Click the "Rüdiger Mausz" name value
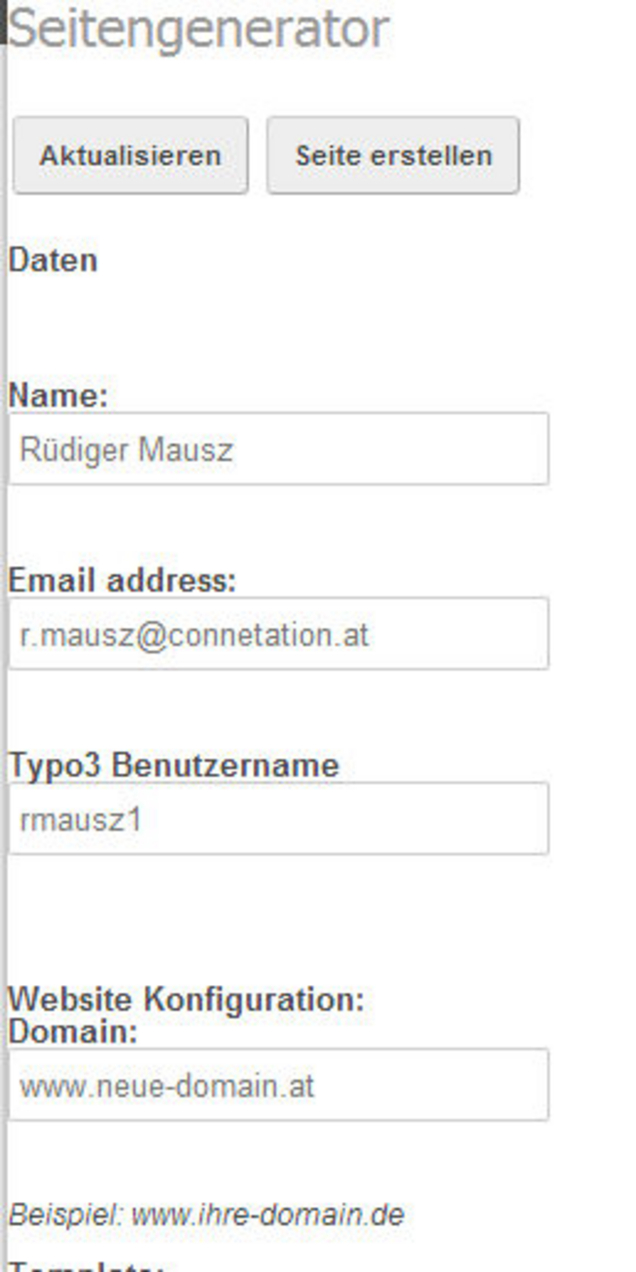The width and height of the screenshot is (636, 1272). [126, 450]
